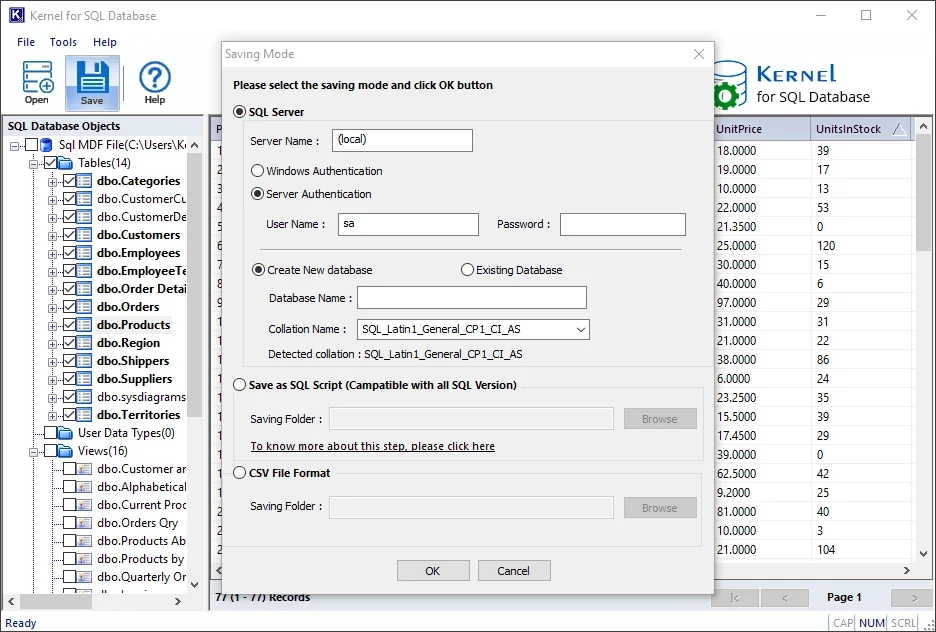Click the dbo.Shippers table icon
This screenshot has width=936, height=632.
[84, 360]
